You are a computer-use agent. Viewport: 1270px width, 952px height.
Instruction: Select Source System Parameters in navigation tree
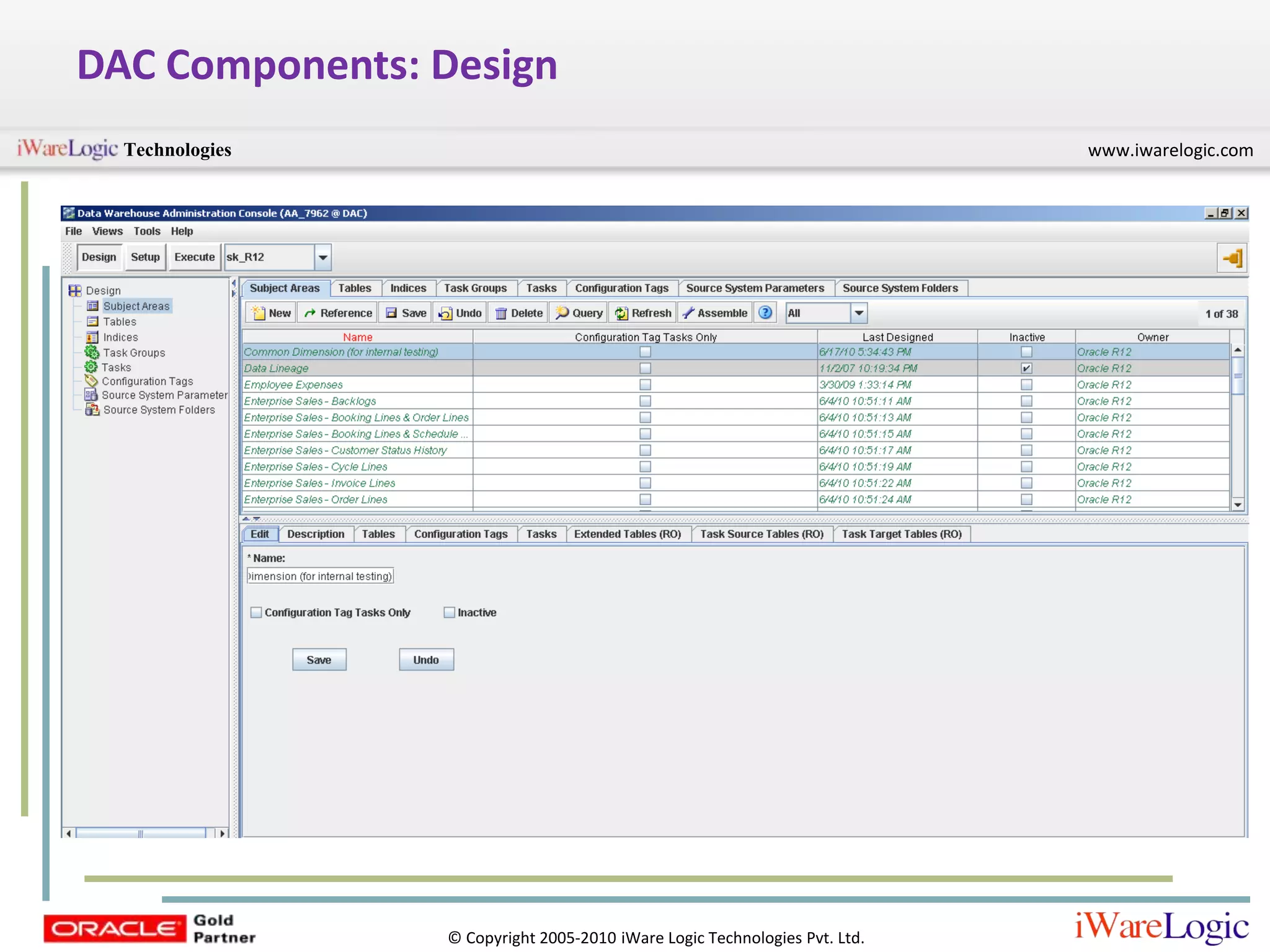pyautogui.click(x=164, y=395)
